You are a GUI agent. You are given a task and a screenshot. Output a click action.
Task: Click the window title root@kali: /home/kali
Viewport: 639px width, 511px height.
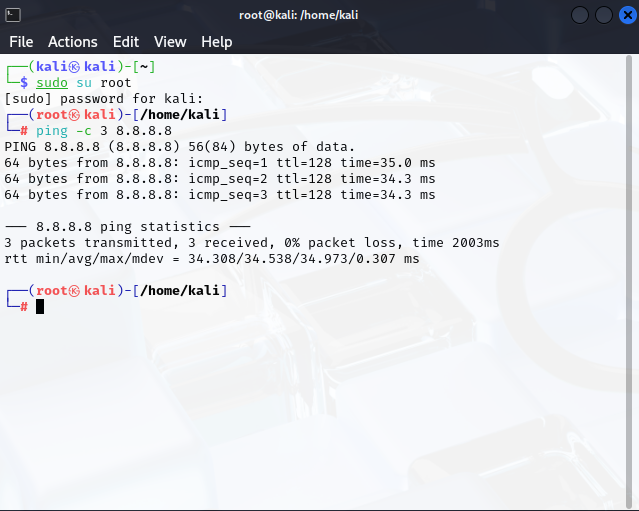[298, 15]
